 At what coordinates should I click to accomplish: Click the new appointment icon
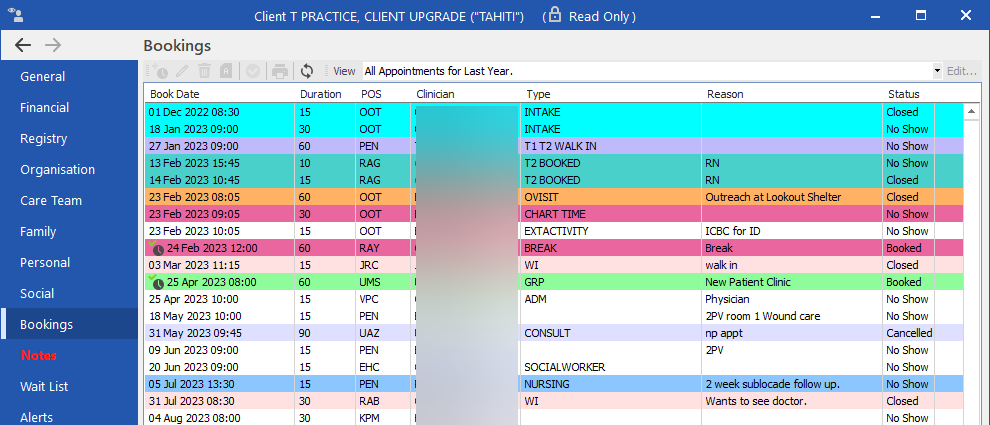tap(158, 71)
